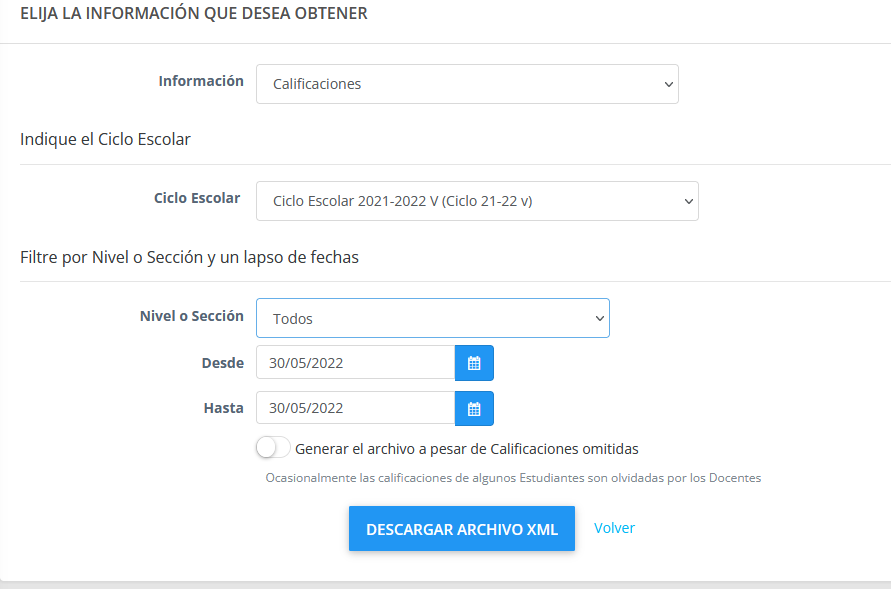Click the Indique el Ciclo Escolar heading
This screenshot has height=589, width=891.
tap(105, 140)
